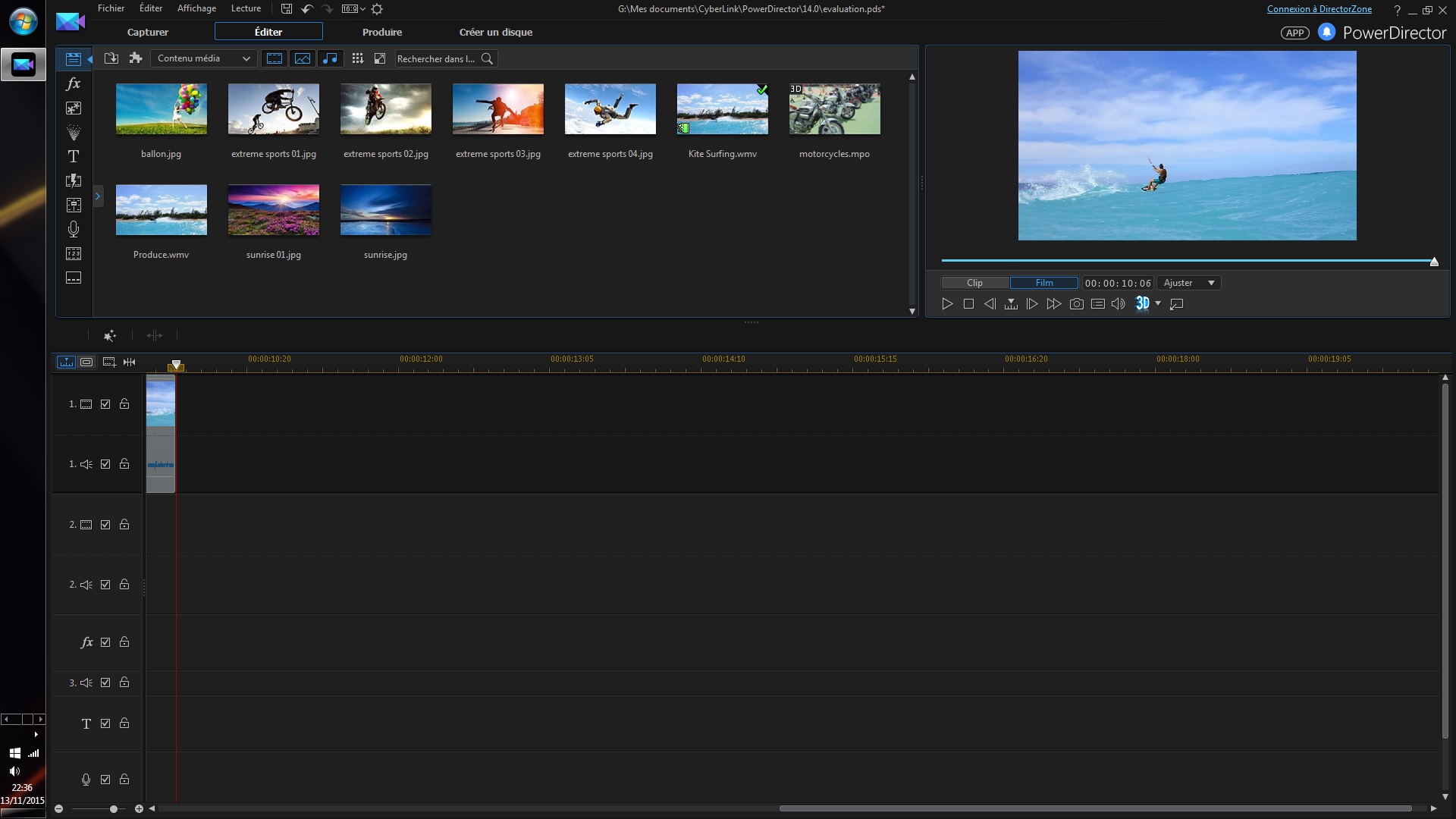Image resolution: width=1456 pixels, height=819 pixels.
Task: Expand the Ajuster zoom dropdown
Action: click(1189, 283)
